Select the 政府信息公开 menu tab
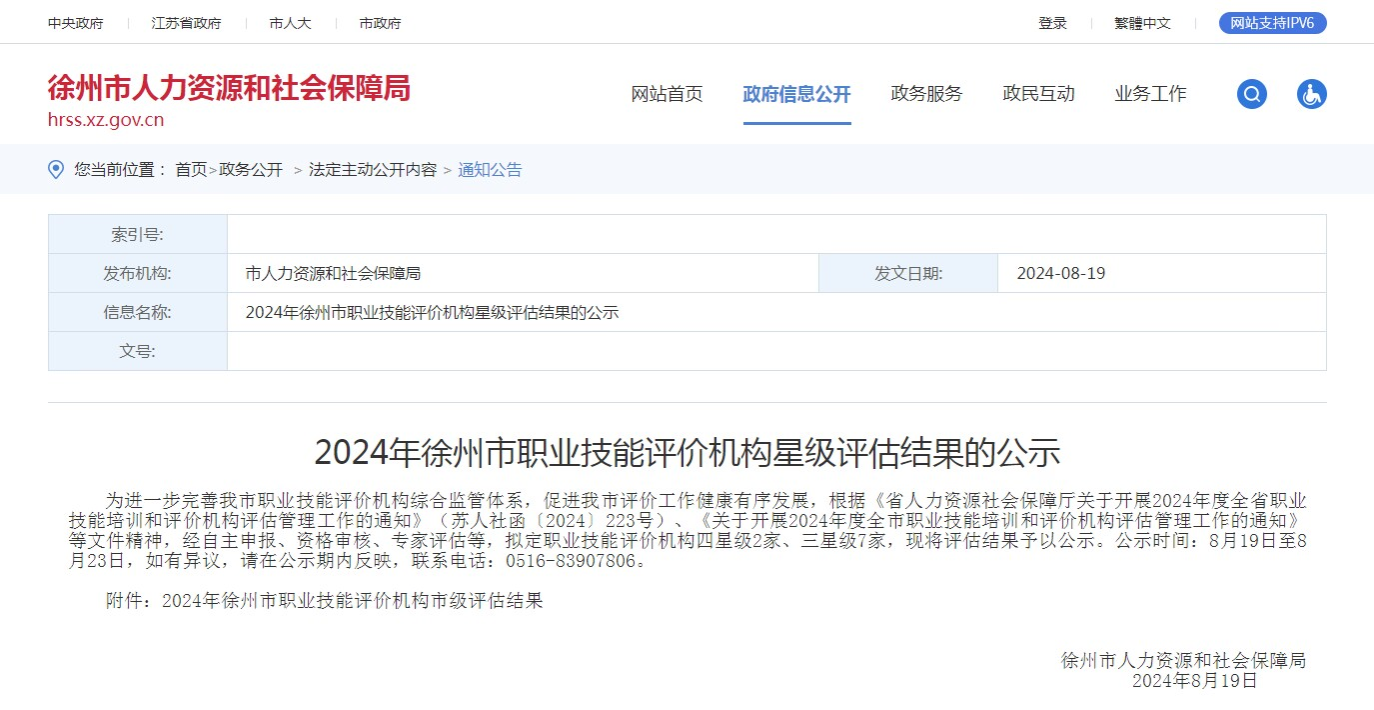The height and width of the screenshot is (710, 1374). [x=797, y=94]
